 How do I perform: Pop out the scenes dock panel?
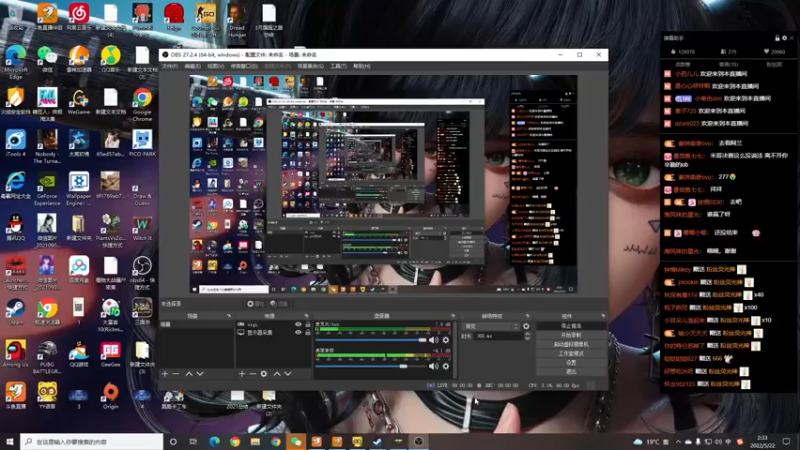click(229, 316)
